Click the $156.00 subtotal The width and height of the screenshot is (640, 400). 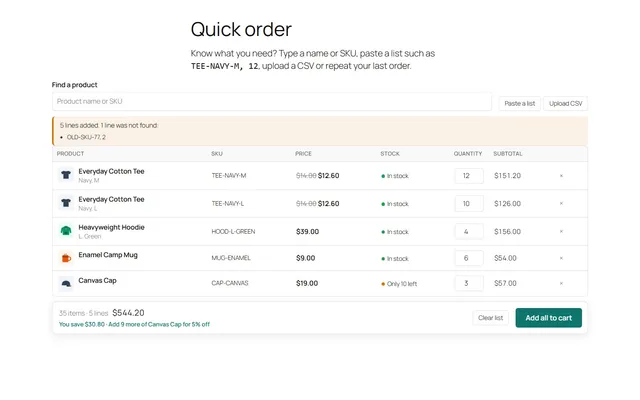pyautogui.click(x=507, y=231)
